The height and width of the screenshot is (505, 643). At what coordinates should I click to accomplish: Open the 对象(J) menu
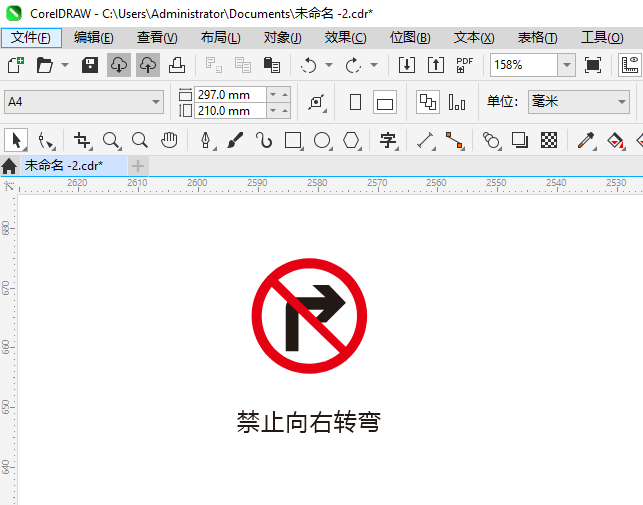click(283, 38)
